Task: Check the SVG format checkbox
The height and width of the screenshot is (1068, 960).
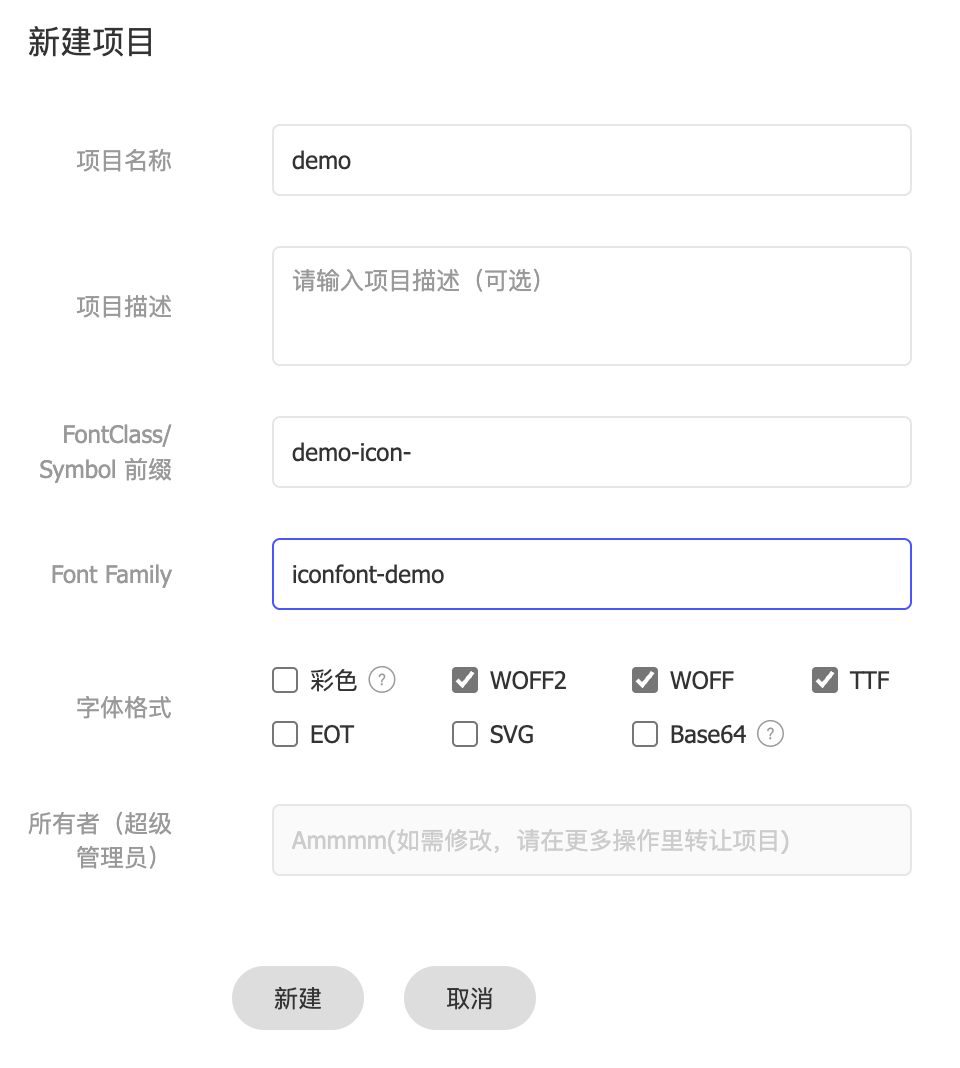Action: point(465,735)
